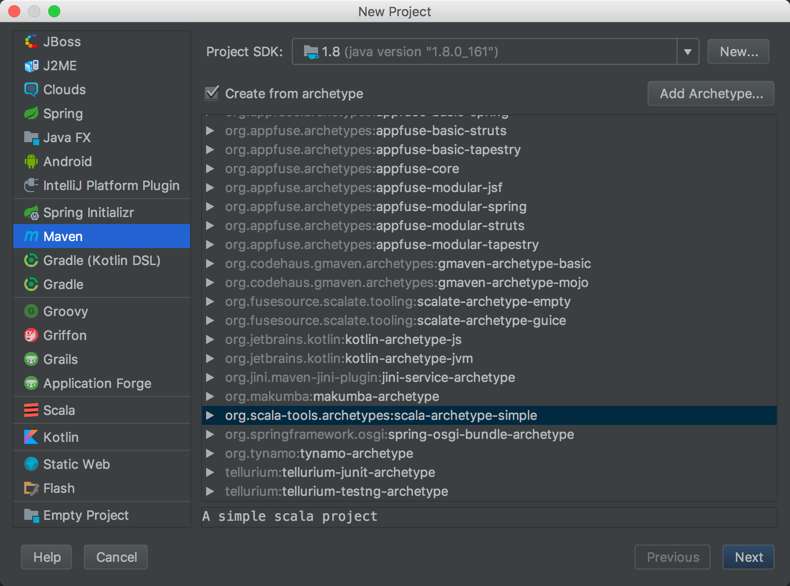Expand scalate-archetype-empty node
Screen dimensions: 790x586
210,302
